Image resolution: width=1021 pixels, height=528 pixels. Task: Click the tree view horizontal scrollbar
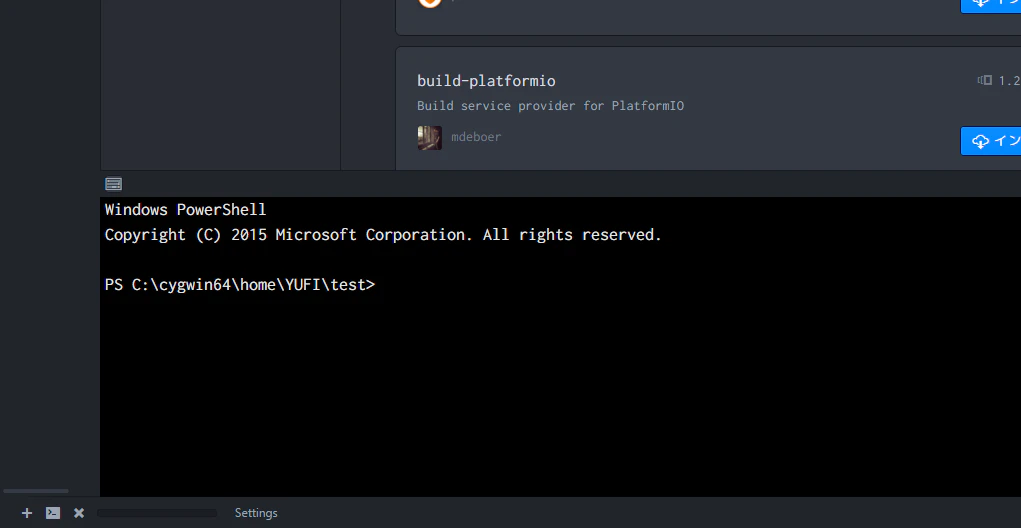pyautogui.click(x=36, y=491)
